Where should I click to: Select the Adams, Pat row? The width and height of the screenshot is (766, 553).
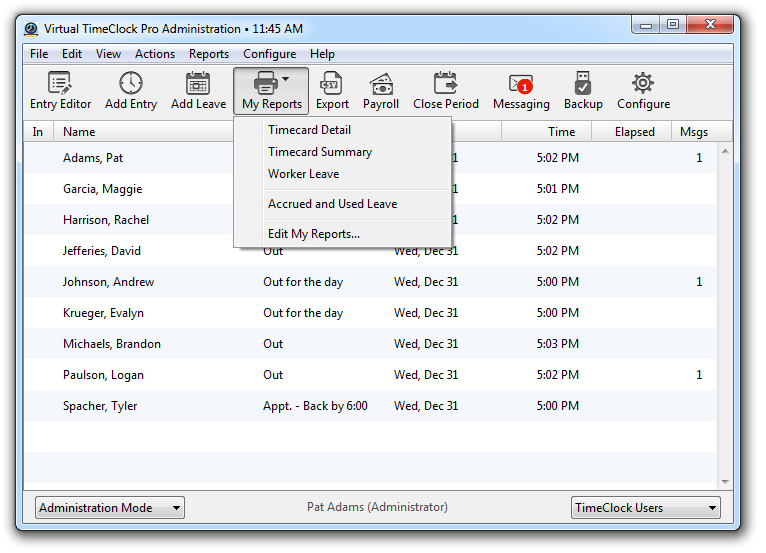coord(370,158)
